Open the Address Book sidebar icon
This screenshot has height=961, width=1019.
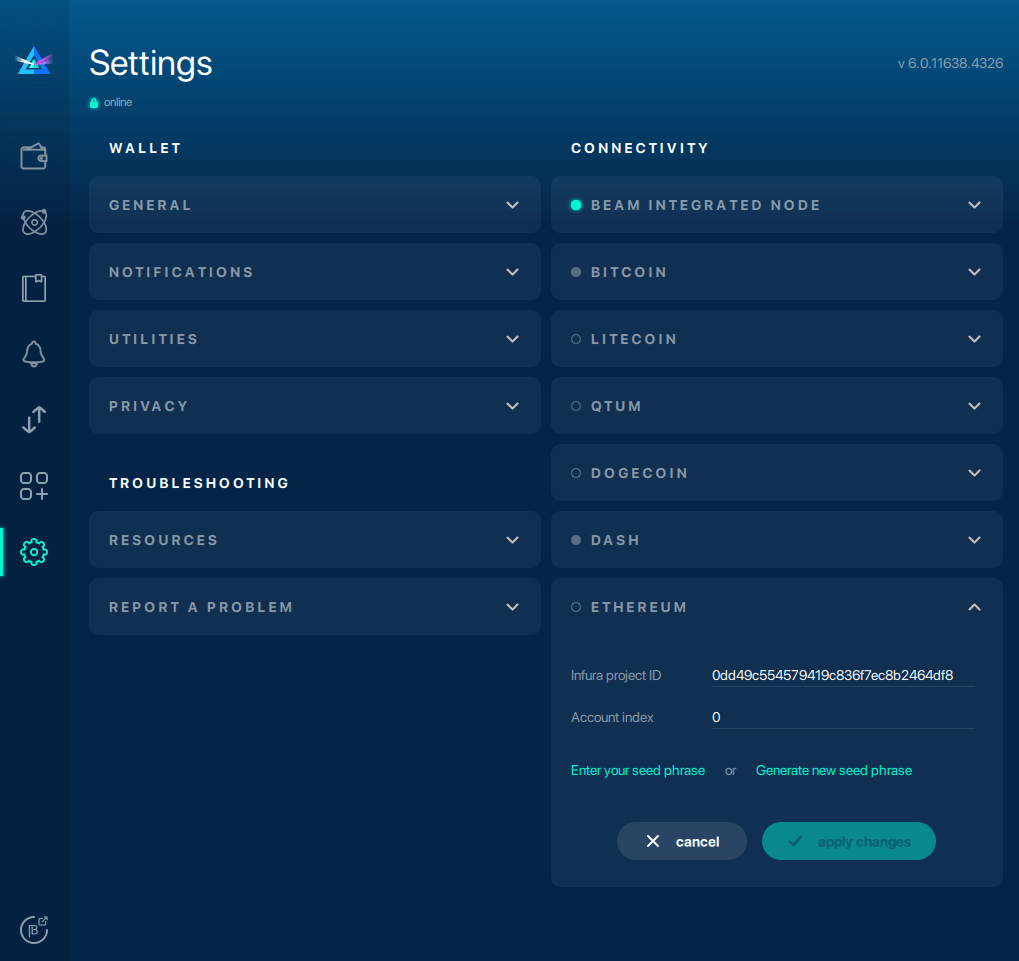click(x=34, y=288)
